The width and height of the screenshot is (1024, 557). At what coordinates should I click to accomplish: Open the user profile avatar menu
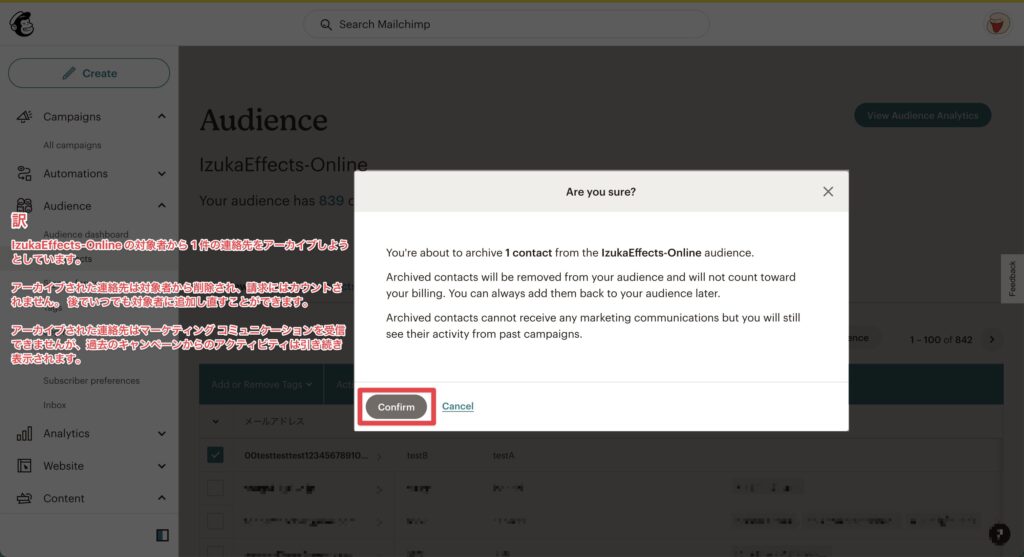click(997, 24)
